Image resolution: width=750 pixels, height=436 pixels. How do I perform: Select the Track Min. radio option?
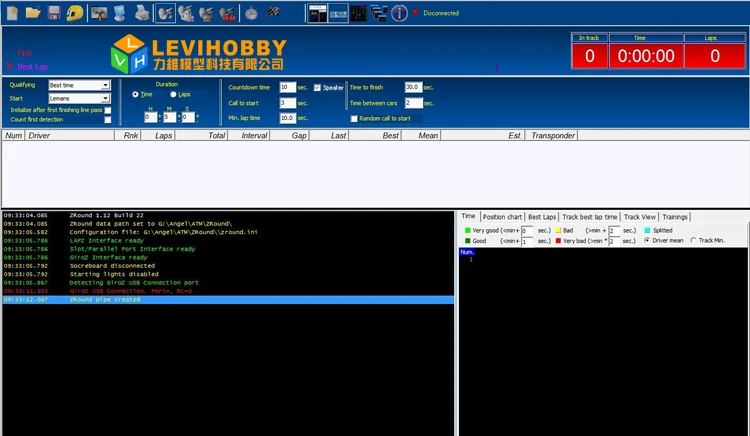click(694, 240)
